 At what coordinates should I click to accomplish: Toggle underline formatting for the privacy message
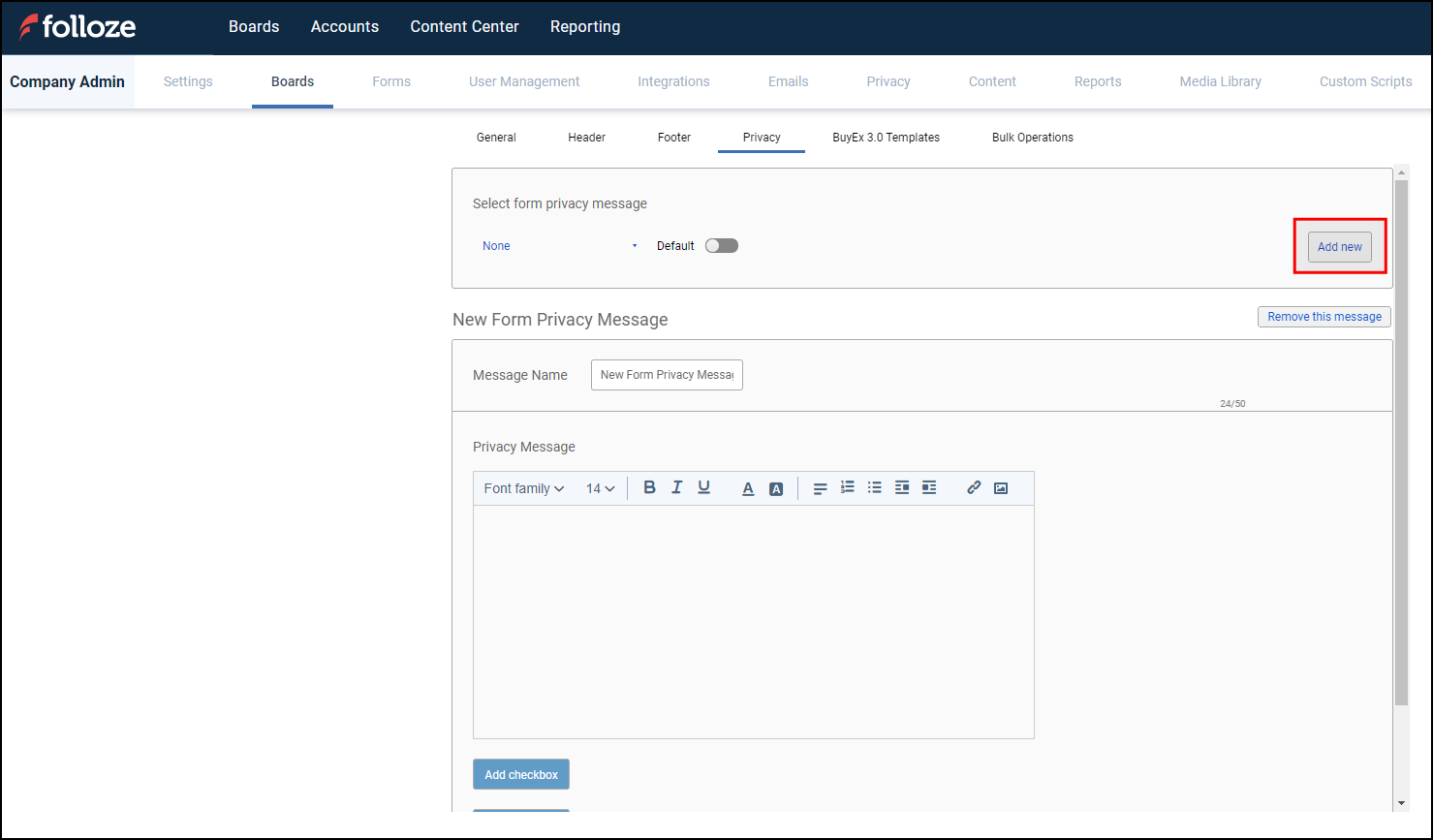click(x=704, y=487)
